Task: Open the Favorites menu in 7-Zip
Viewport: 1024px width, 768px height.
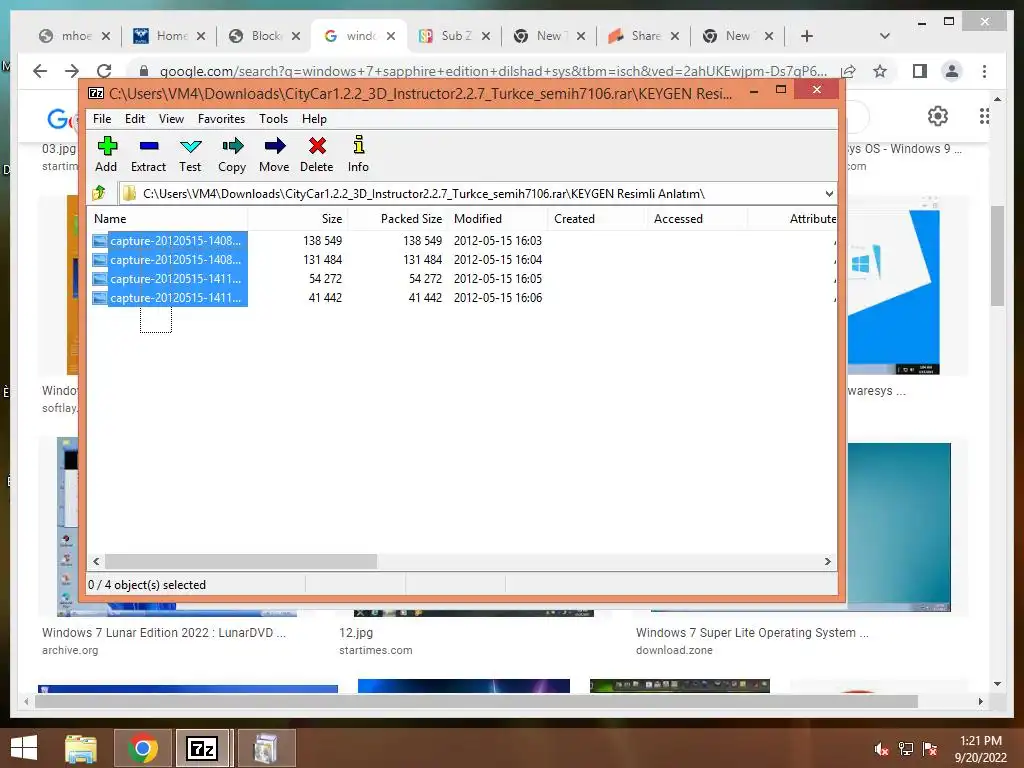Action: click(x=221, y=119)
